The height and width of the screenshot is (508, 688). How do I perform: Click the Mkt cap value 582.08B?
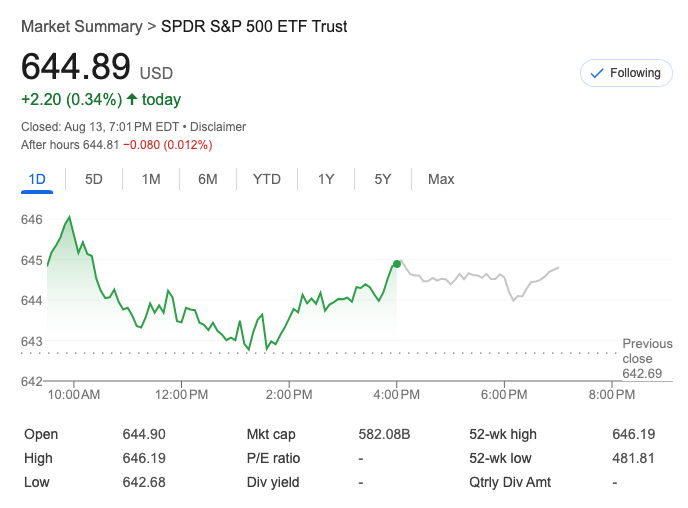pyautogui.click(x=384, y=434)
